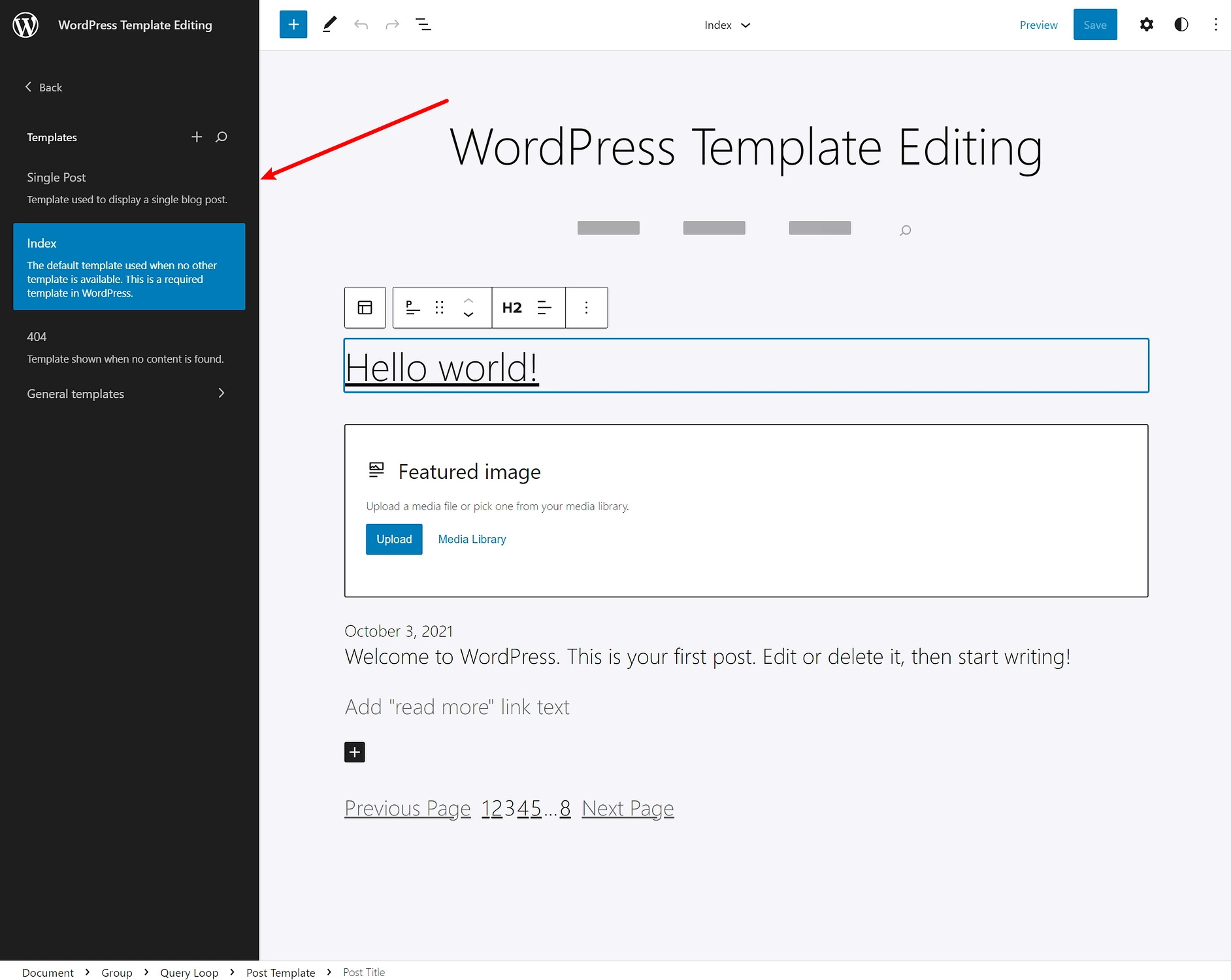Viewport: 1231px width, 980px height.
Task: Open the top-right Options three-dots menu
Action: pyautogui.click(x=1215, y=25)
